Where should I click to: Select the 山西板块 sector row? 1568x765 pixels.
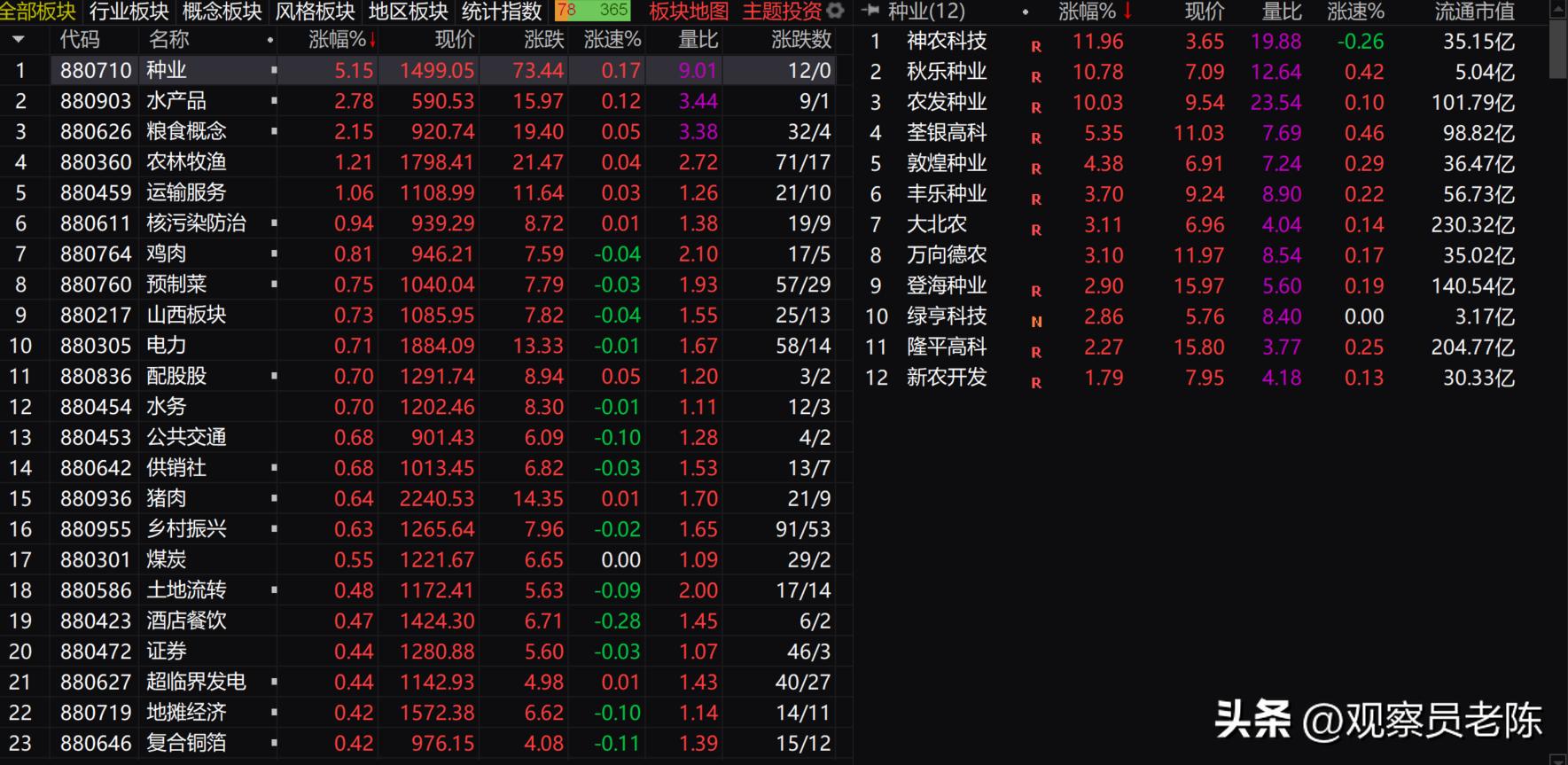(425, 315)
